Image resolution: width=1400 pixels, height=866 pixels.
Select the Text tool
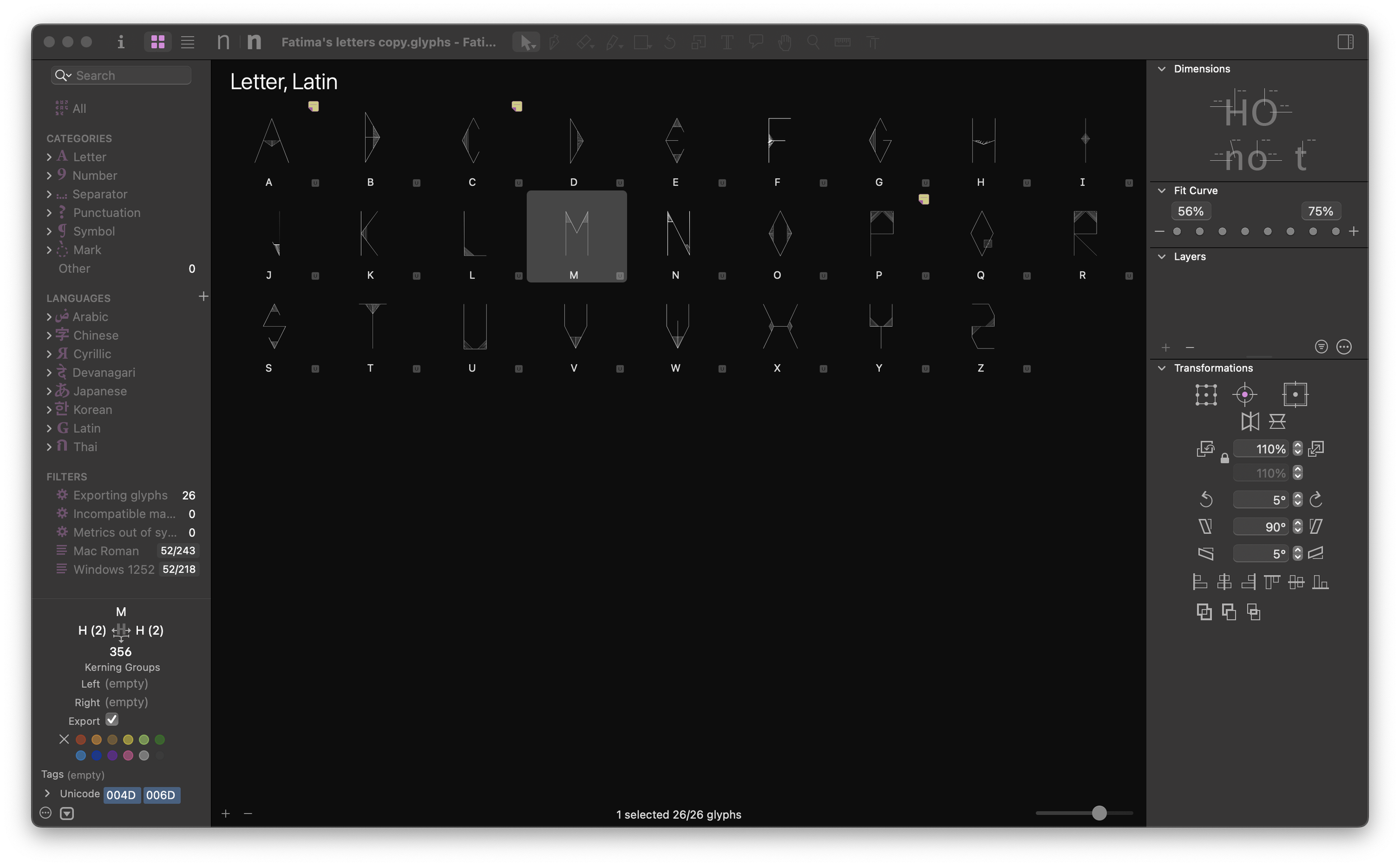[727, 42]
